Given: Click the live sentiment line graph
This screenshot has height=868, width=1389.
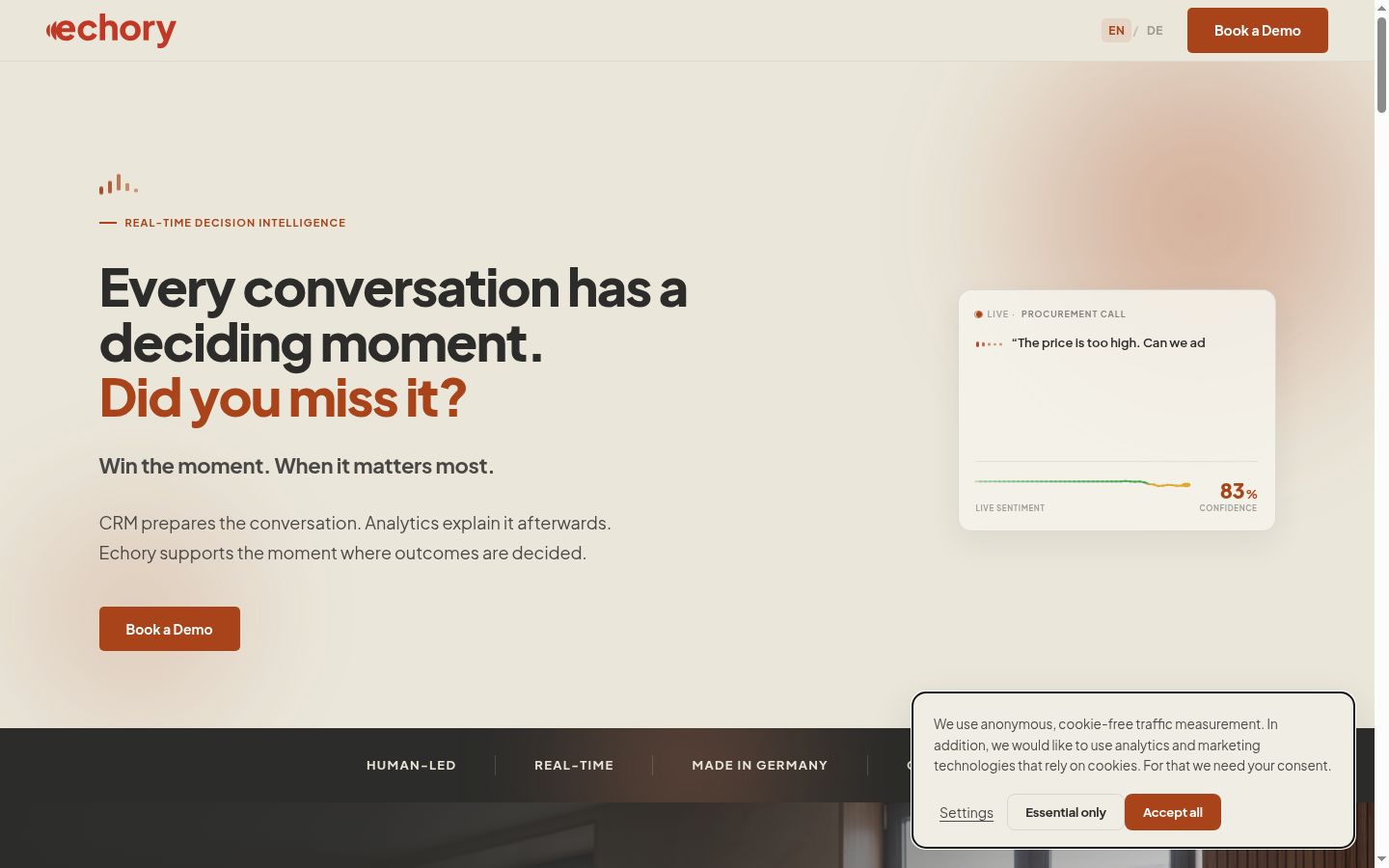Looking at the screenshot, I should click(1082, 482).
